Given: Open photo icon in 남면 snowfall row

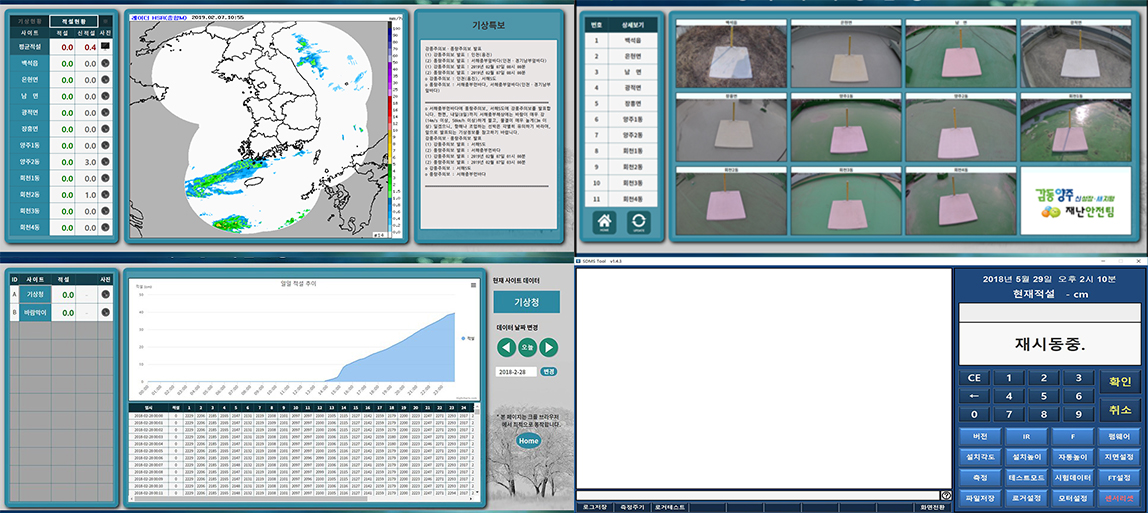Looking at the screenshot, I should coord(105,96).
